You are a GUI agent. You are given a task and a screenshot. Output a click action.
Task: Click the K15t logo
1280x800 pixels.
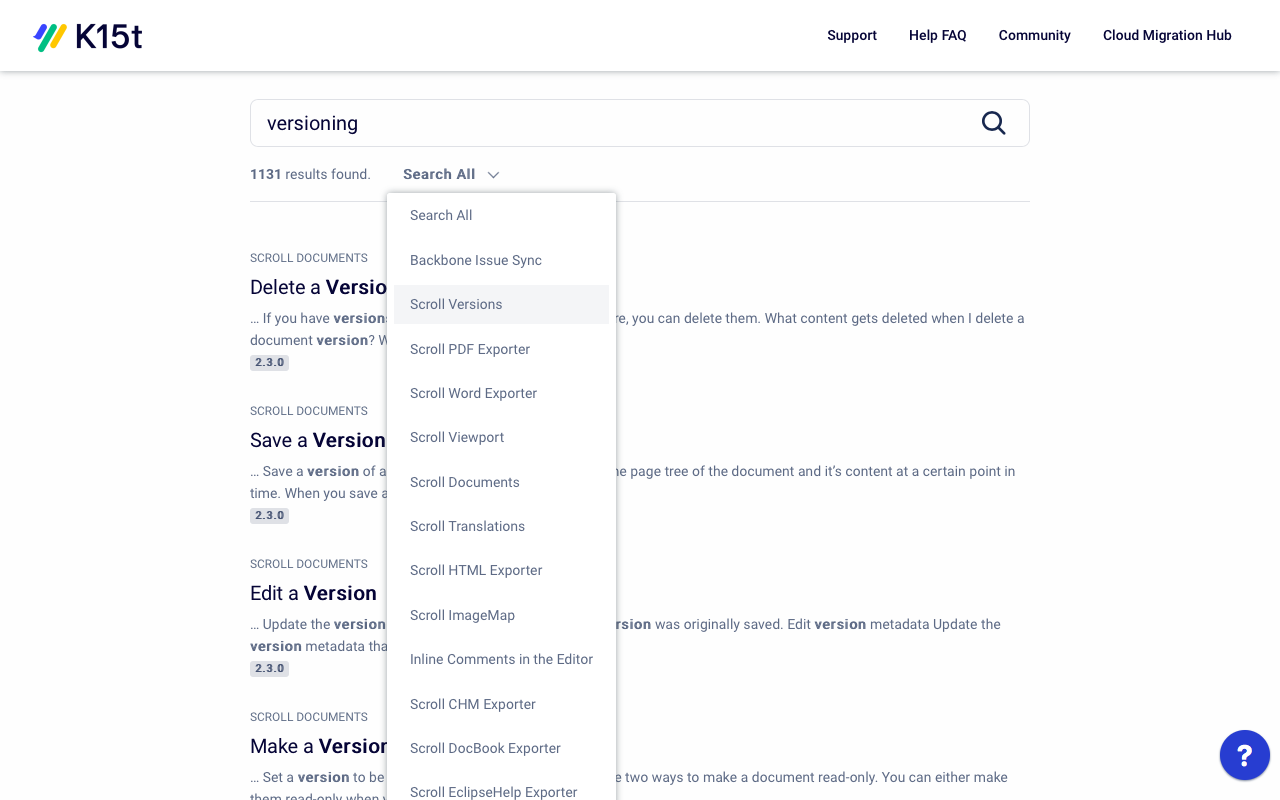pyautogui.click(x=88, y=36)
